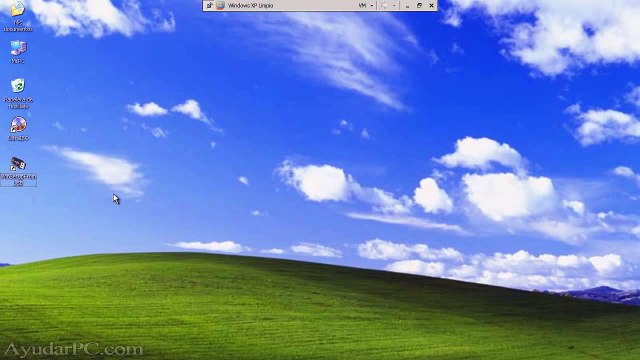Expand dropdown beside the arrow icon
Screen dimensions: 640x360
[394, 6]
